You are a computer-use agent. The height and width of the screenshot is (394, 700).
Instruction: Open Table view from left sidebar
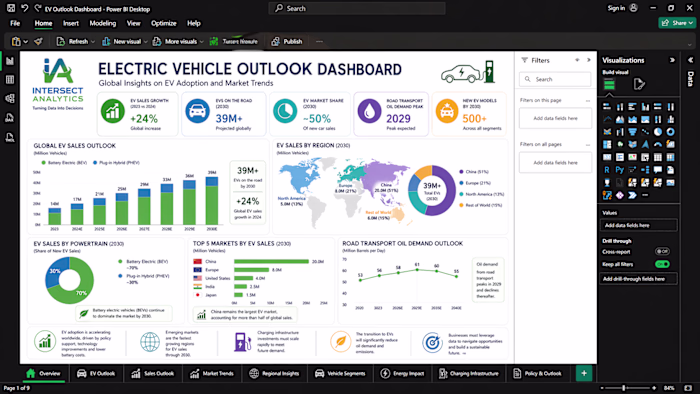point(10,80)
